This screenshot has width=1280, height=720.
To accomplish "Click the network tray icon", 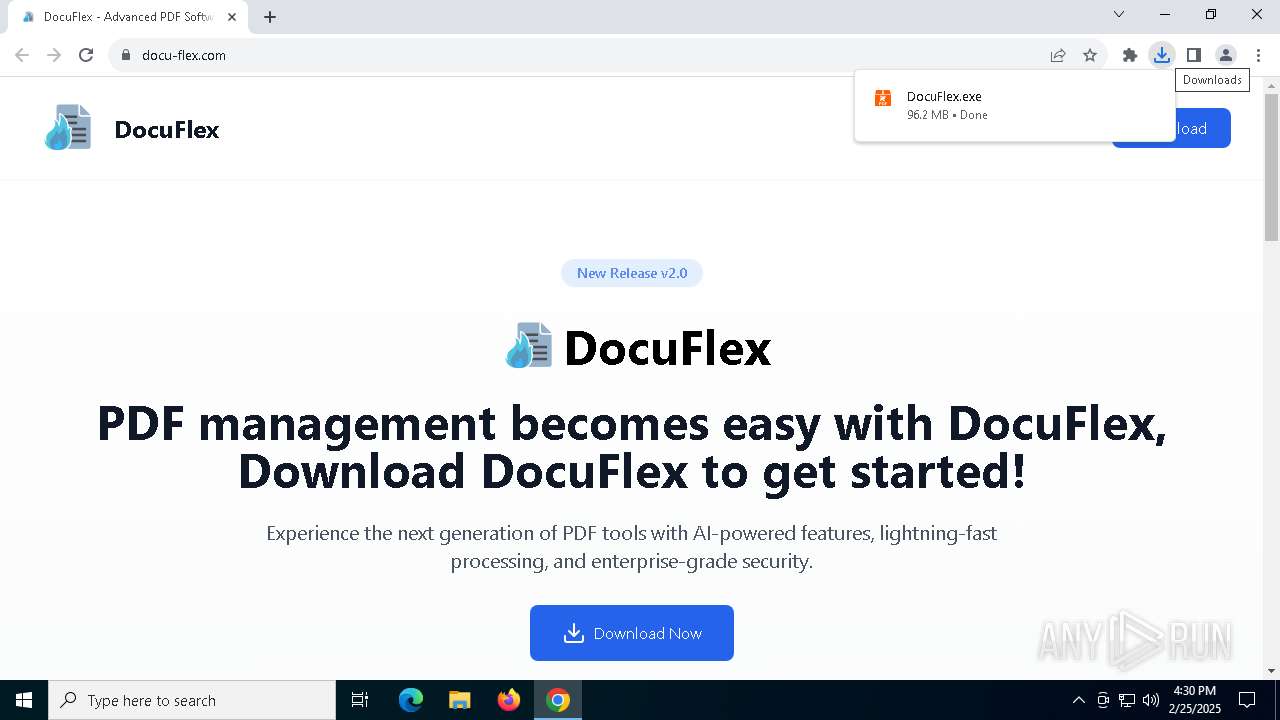I will (x=1127, y=700).
